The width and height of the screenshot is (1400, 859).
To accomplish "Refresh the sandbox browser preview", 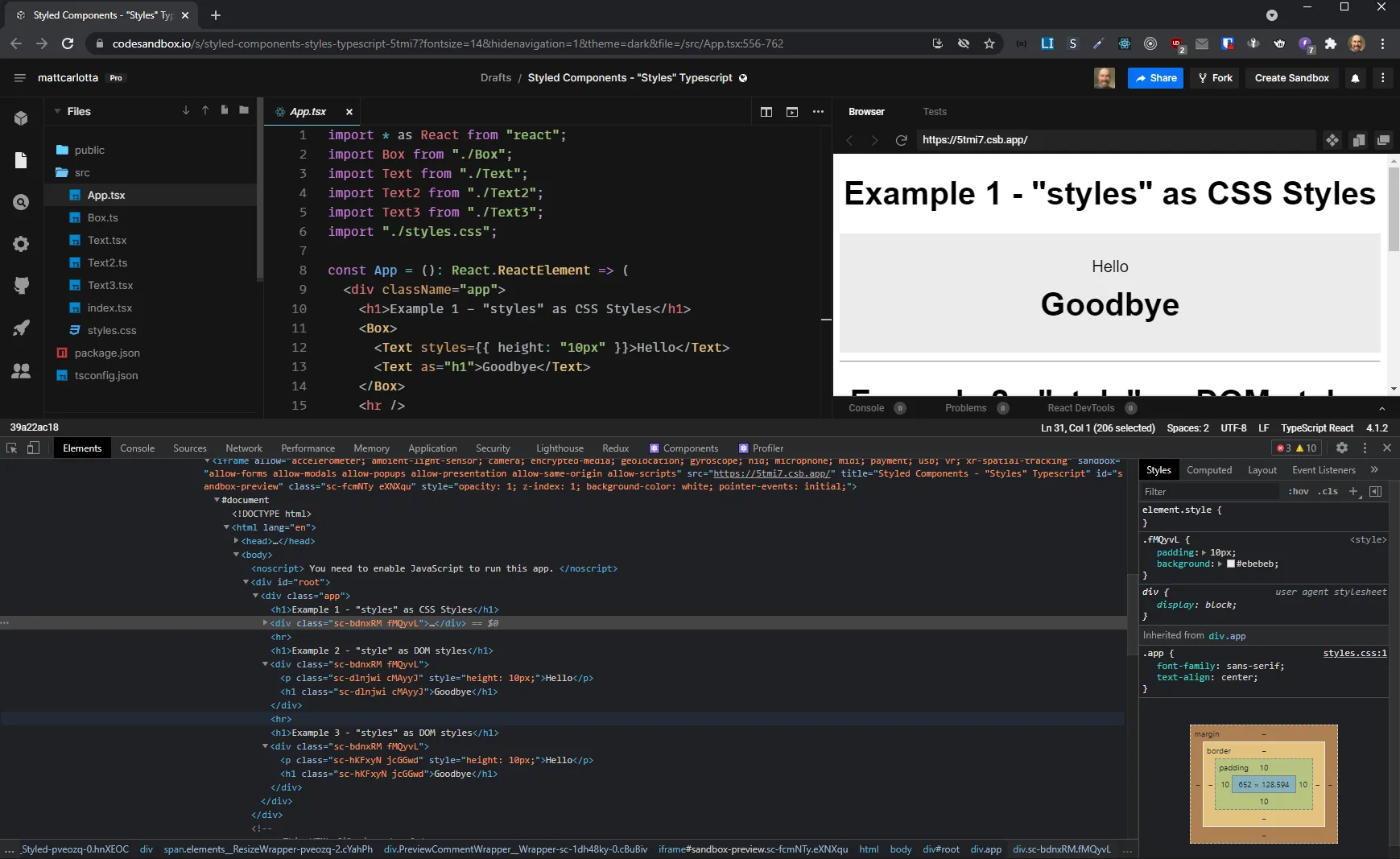I will click(x=901, y=140).
